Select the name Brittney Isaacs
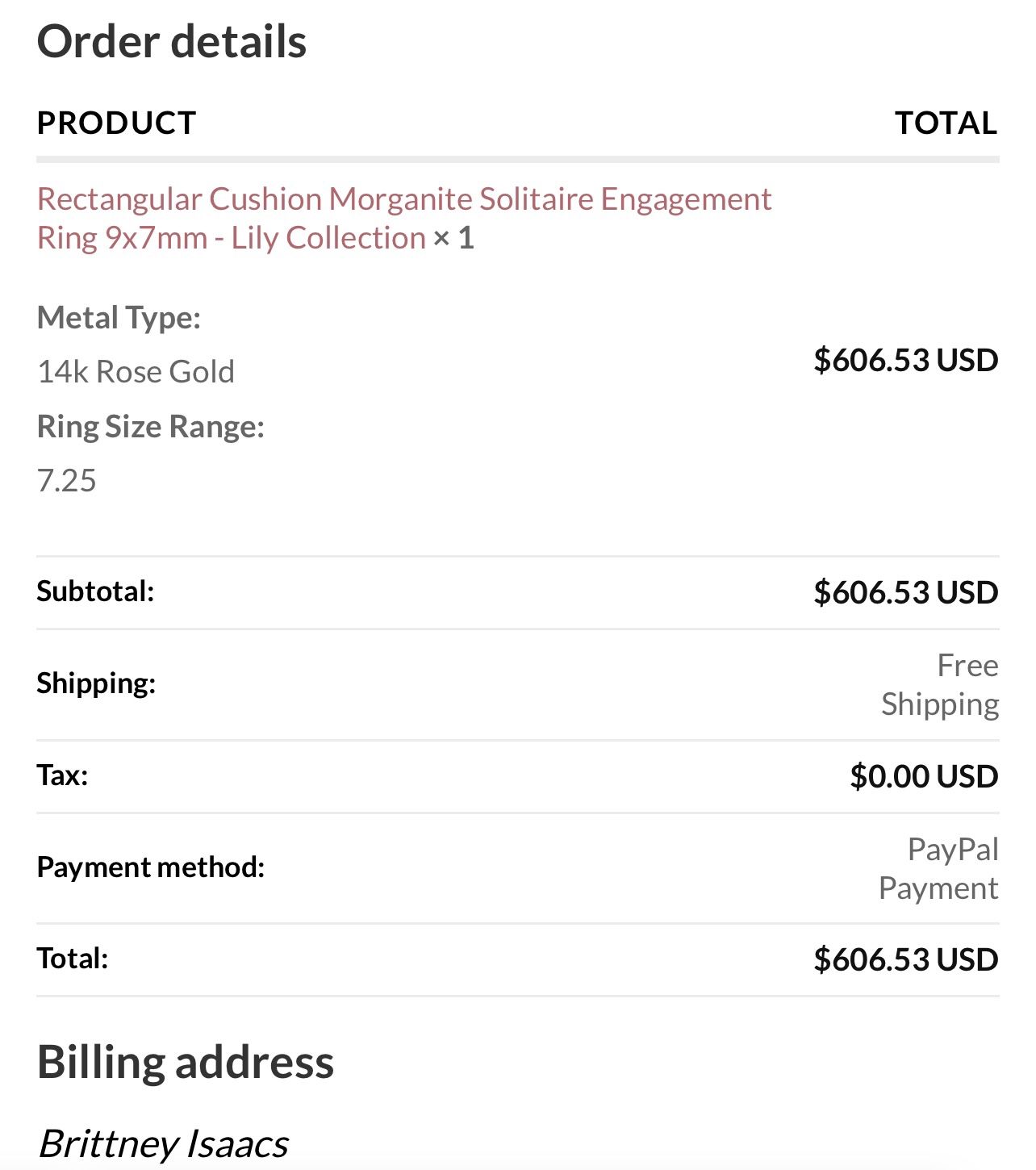Image resolution: width=1036 pixels, height=1170 pixels. tap(163, 1143)
